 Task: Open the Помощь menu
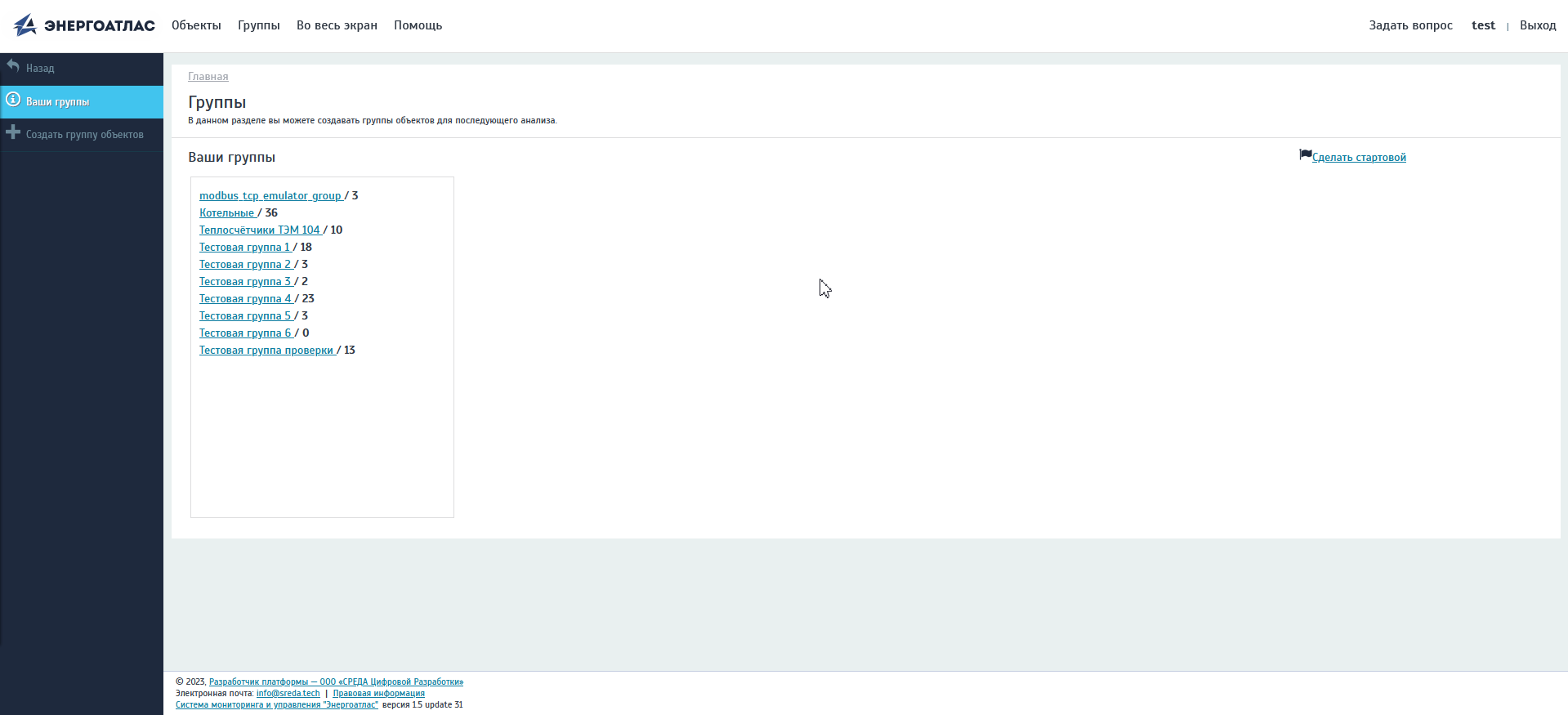coord(418,25)
